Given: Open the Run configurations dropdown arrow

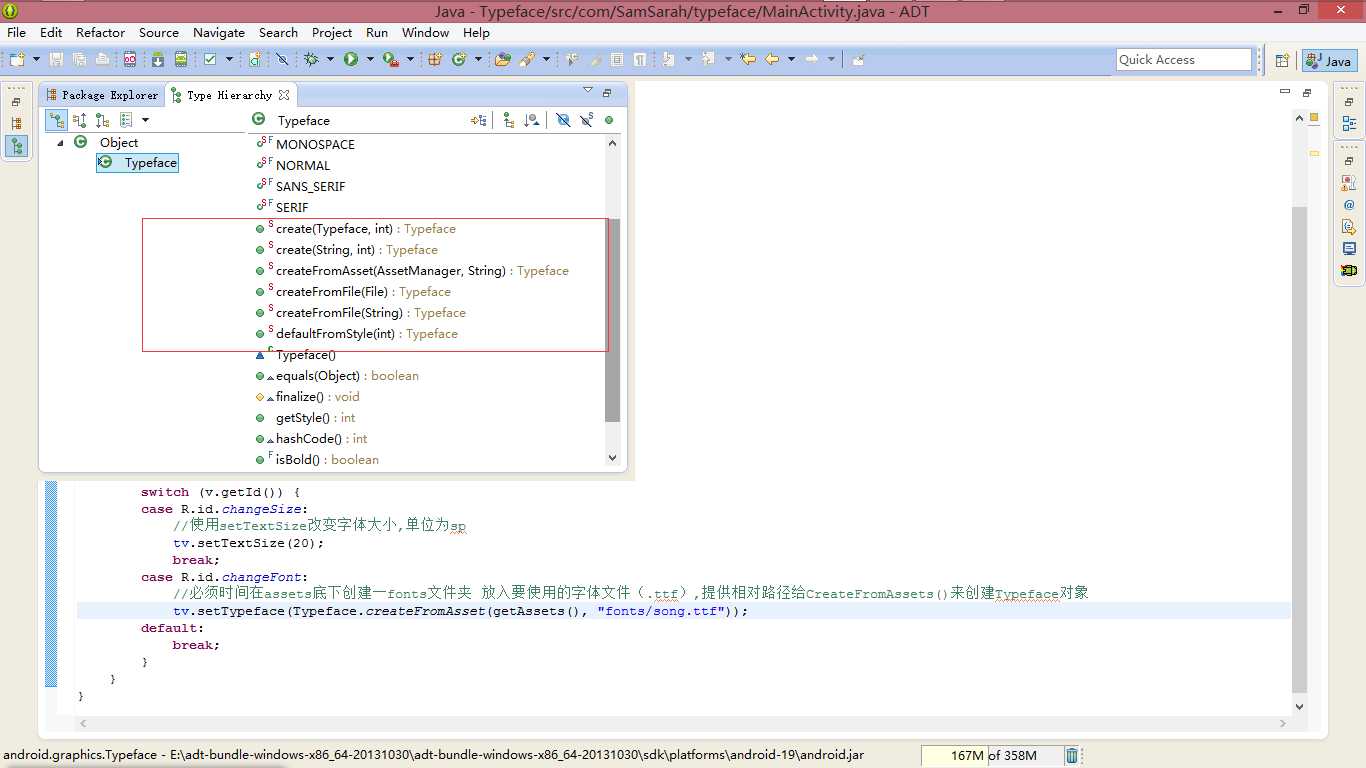Looking at the screenshot, I should click(x=369, y=60).
